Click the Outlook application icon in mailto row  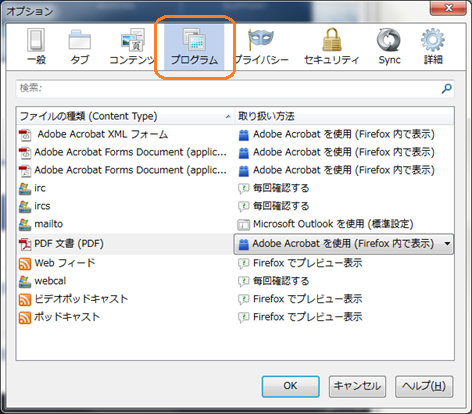244,225
